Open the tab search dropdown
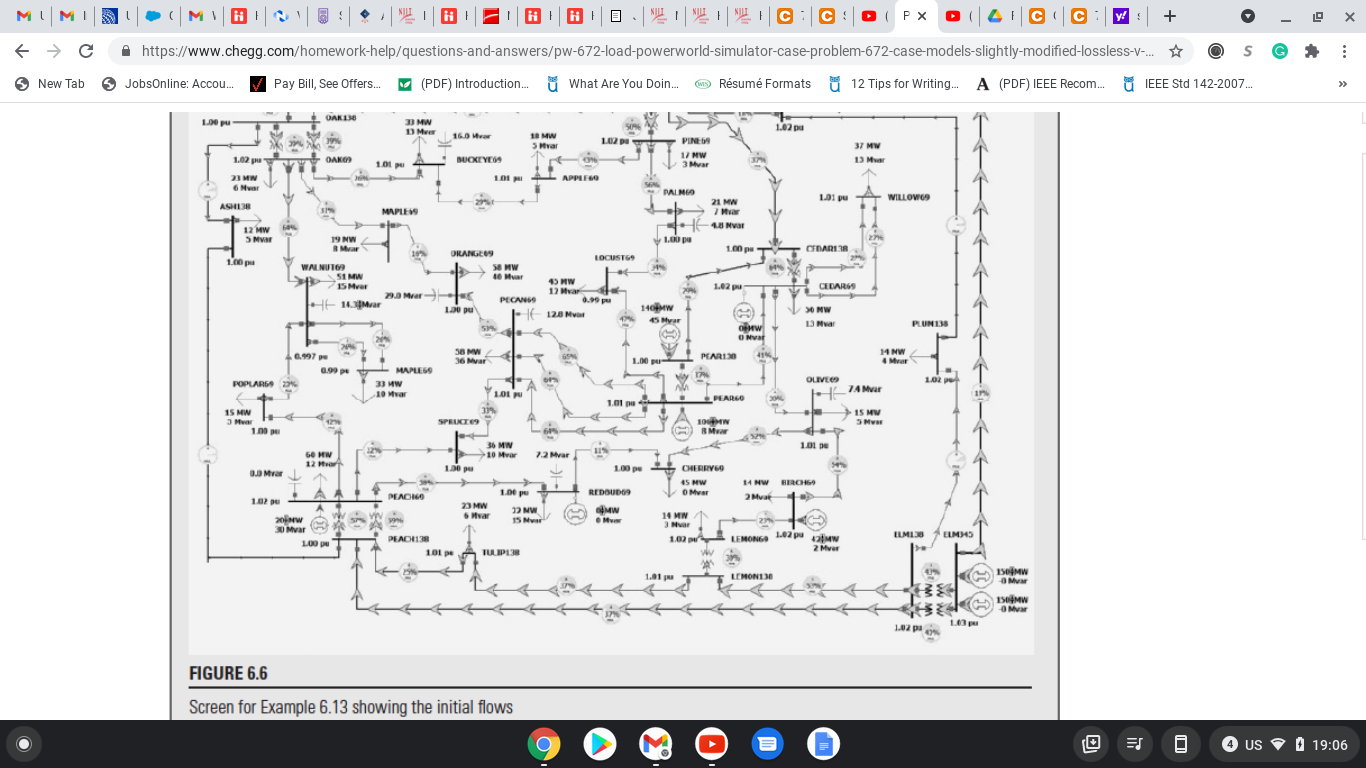The image size is (1366, 768). [x=1249, y=16]
